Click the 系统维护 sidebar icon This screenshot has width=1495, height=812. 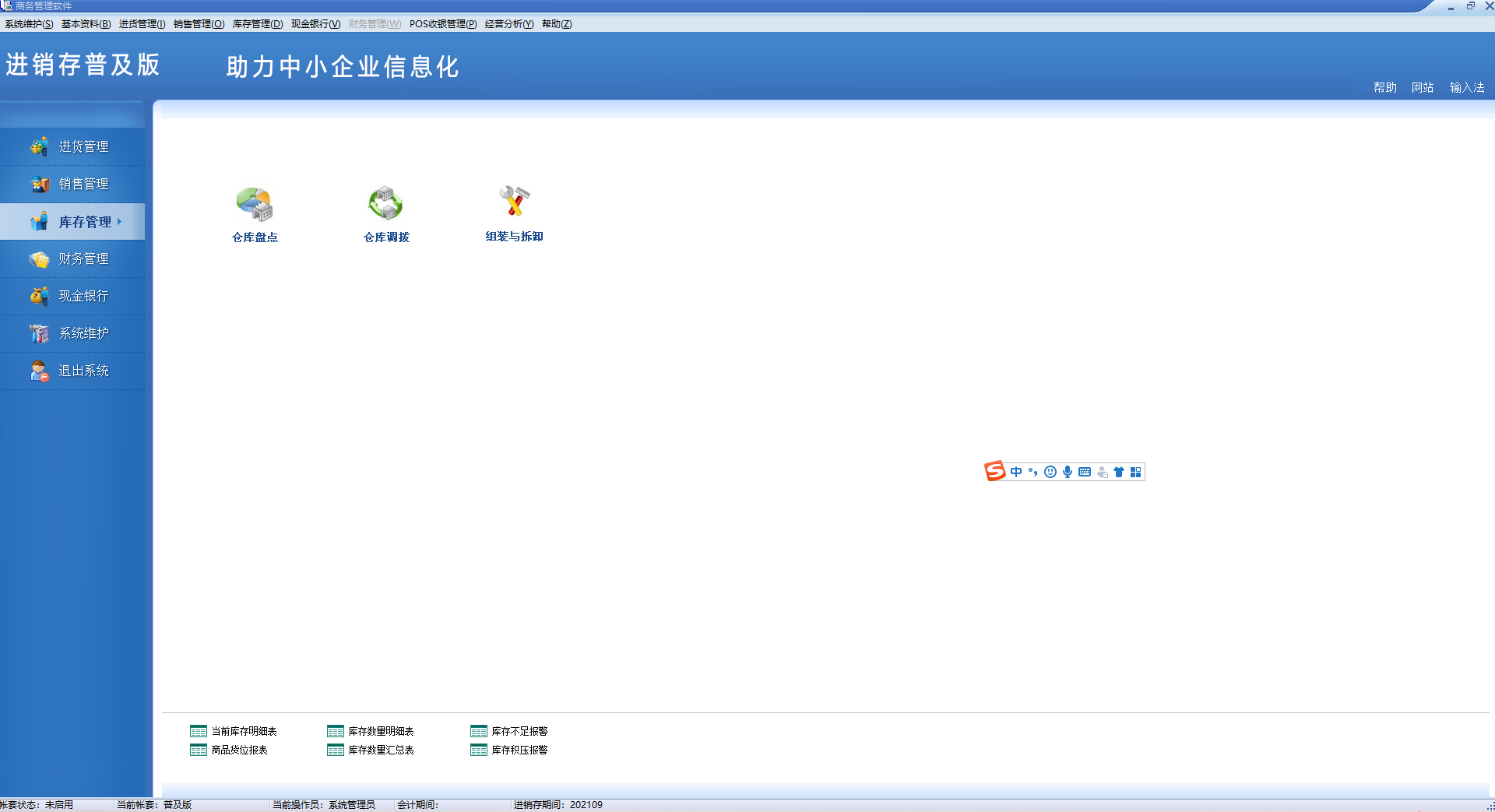pos(39,333)
